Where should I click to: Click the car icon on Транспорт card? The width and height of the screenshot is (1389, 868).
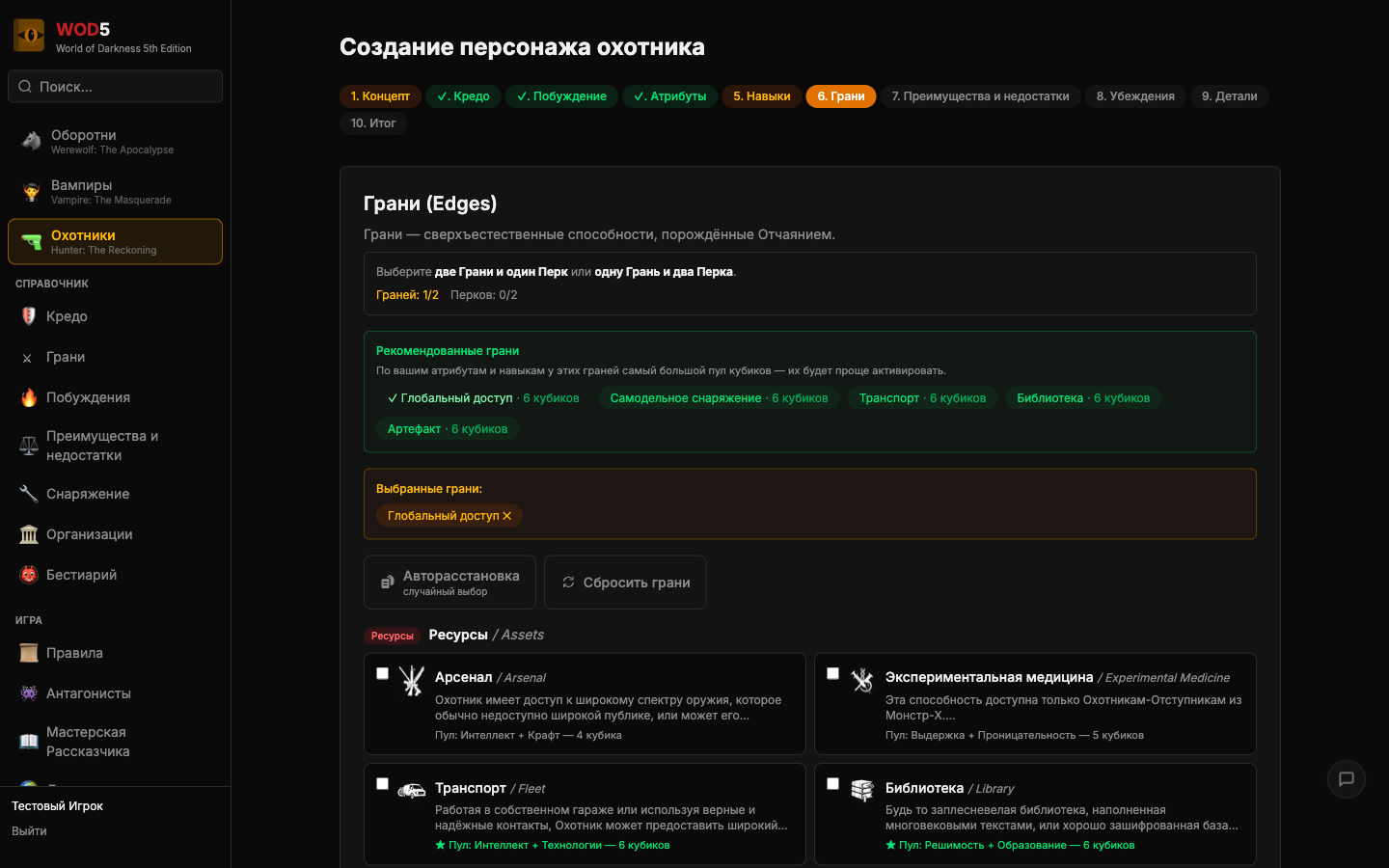tap(412, 791)
